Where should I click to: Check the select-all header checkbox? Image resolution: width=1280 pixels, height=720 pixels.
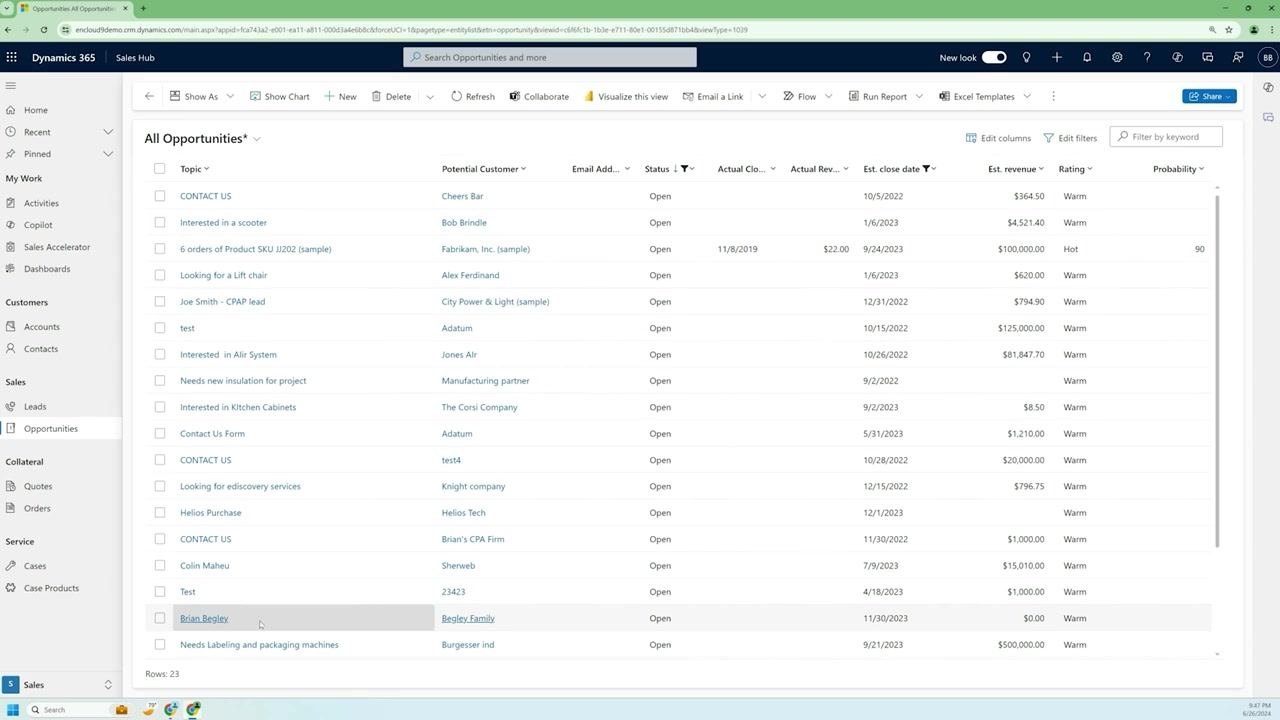point(159,168)
